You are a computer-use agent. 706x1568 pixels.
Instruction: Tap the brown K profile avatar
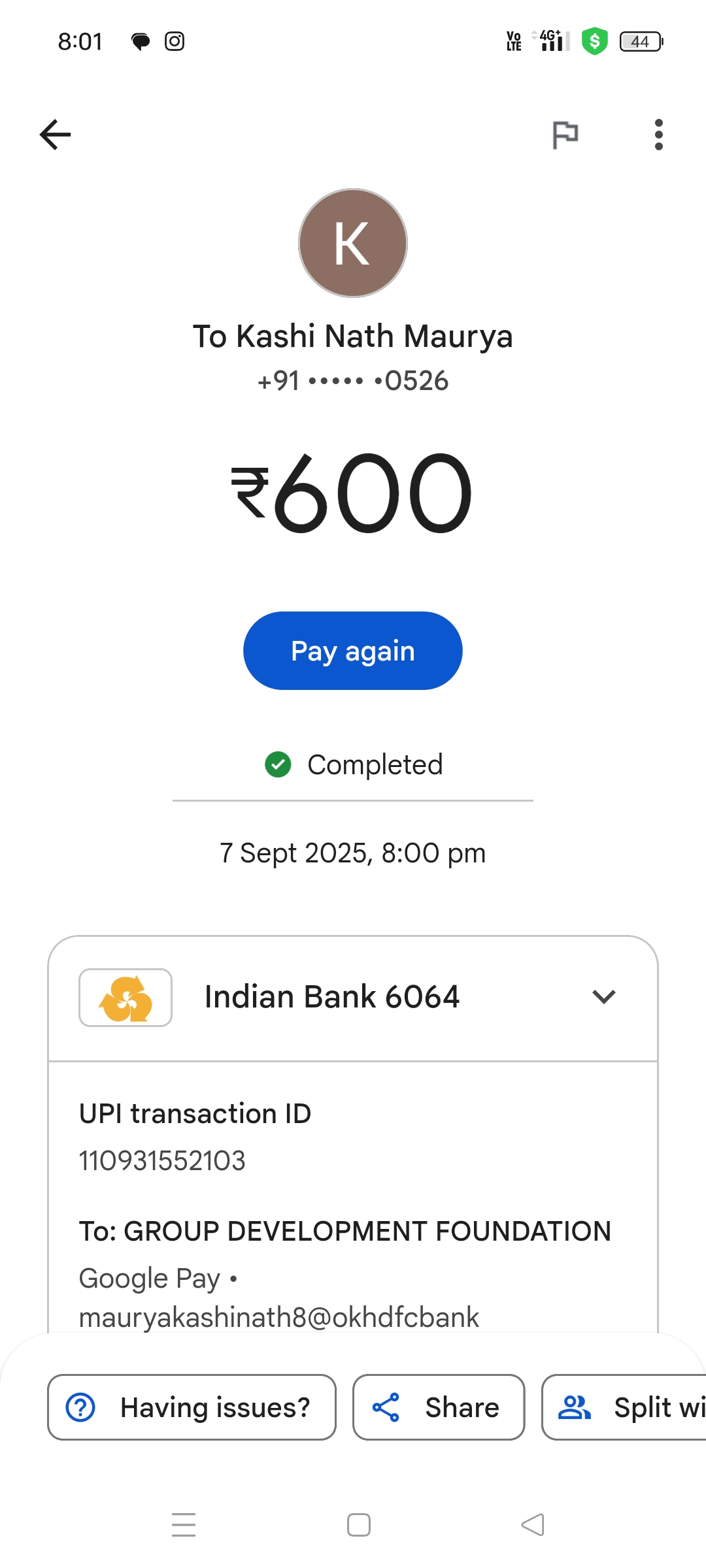pos(353,243)
